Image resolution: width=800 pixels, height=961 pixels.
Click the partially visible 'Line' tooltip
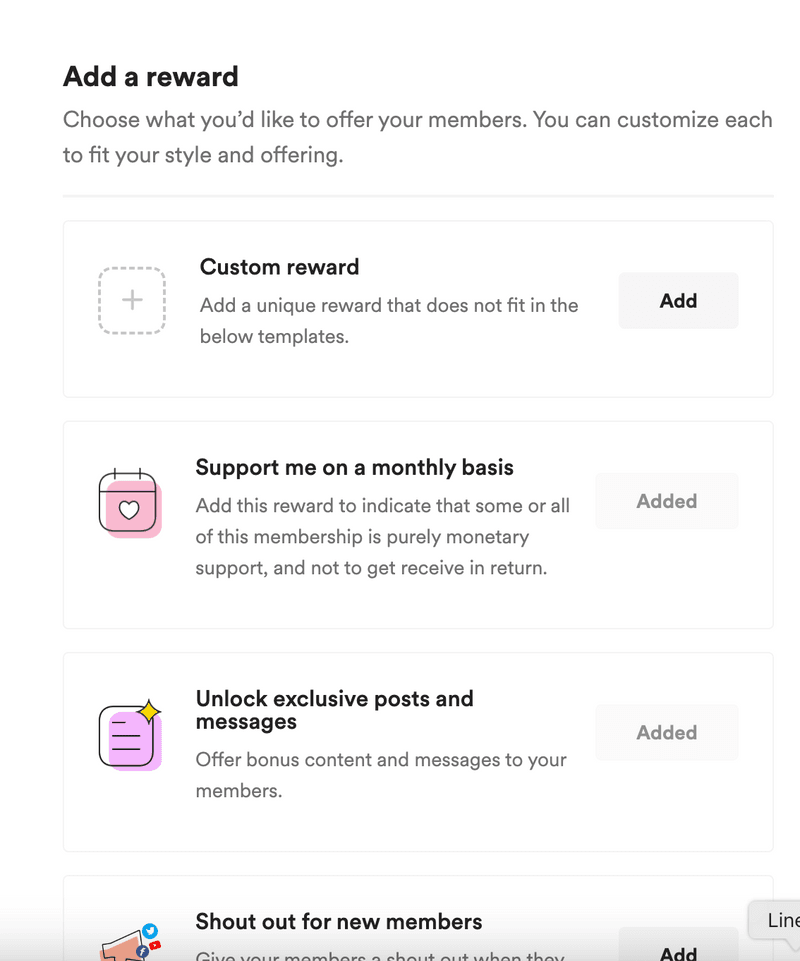(780, 921)
